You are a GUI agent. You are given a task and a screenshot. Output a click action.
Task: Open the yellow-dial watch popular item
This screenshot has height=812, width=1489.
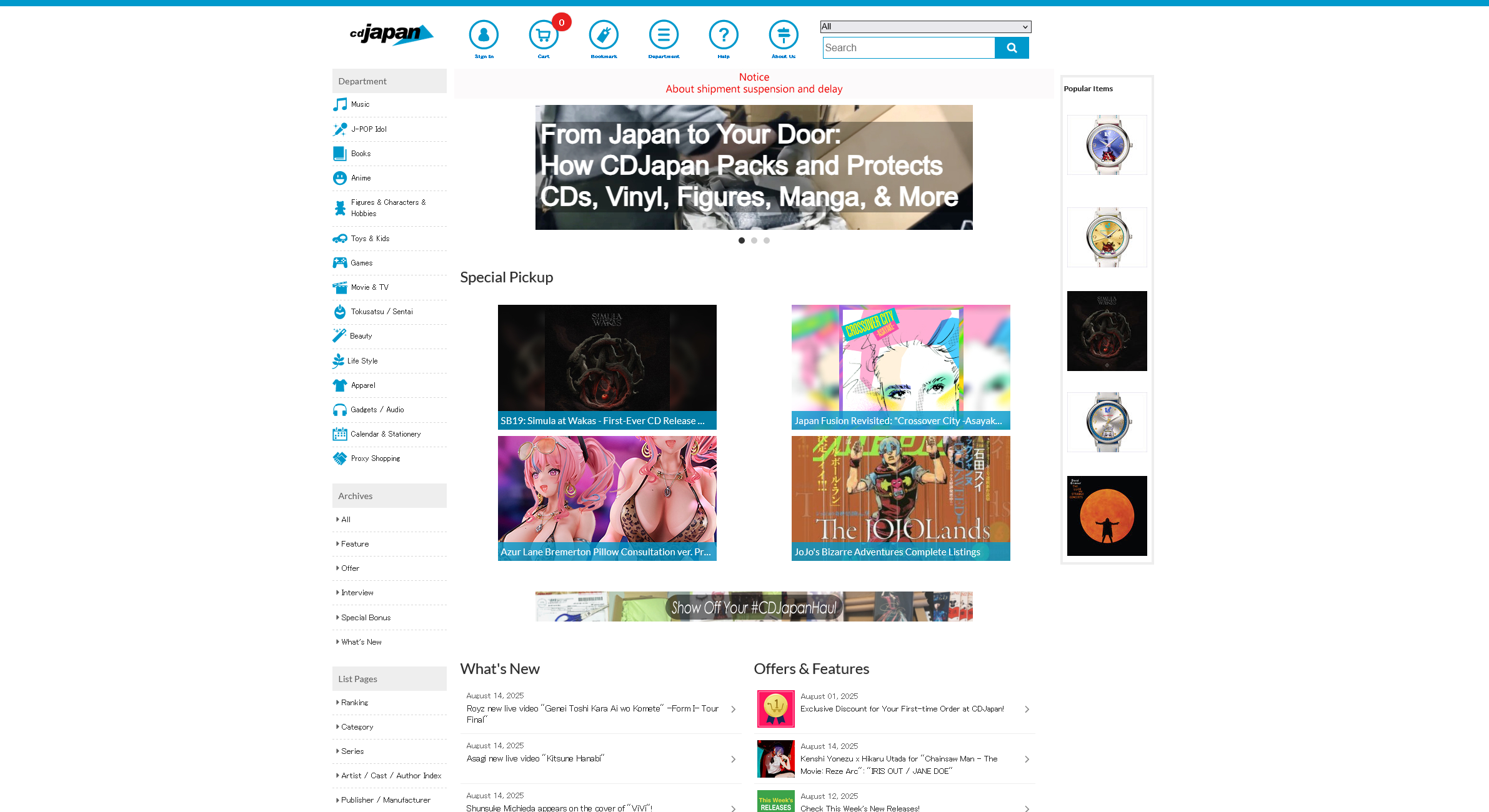coord(1107,237)
